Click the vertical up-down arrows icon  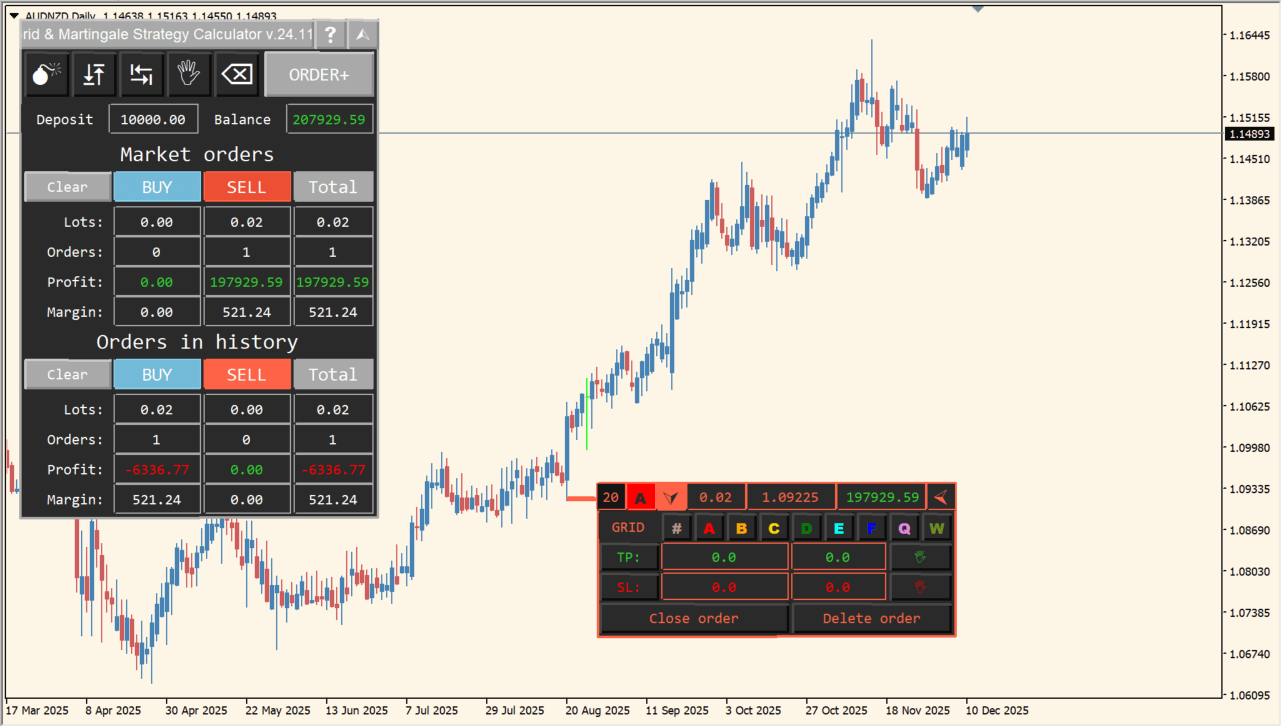[x=93, y=75]
